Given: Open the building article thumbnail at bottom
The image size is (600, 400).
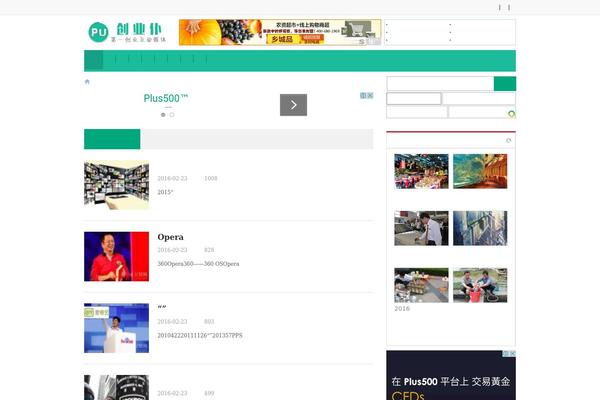Looking at the screenshot, I should (117, 387).
